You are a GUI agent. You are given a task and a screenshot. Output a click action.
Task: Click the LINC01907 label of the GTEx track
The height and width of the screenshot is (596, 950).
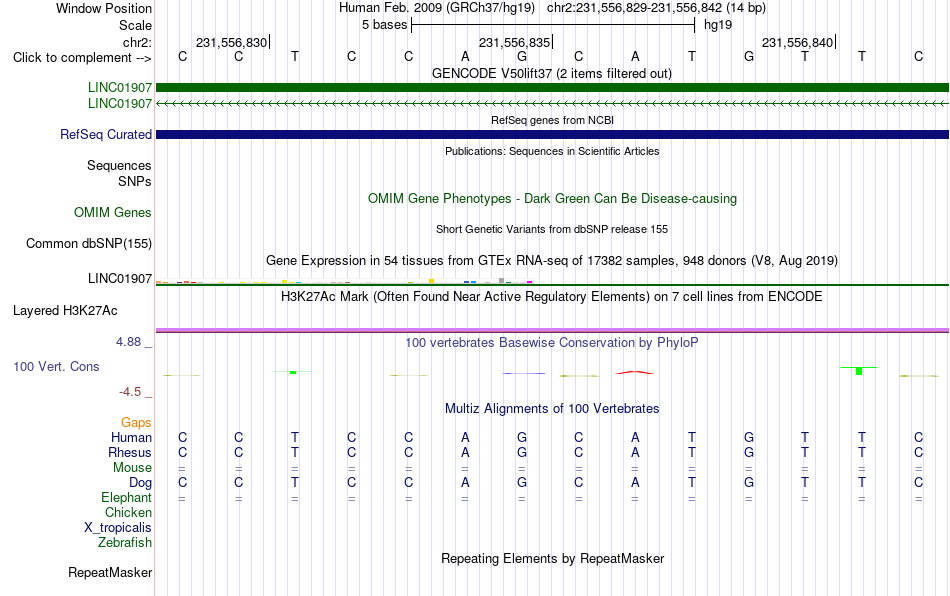(120, 279)
